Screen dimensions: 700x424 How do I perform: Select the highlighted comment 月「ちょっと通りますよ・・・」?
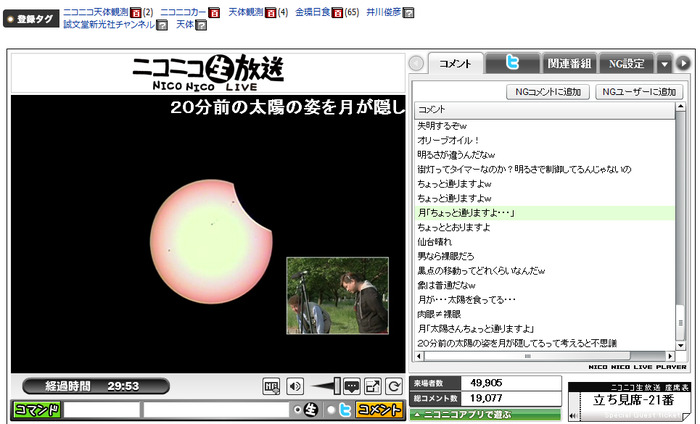click(x=545, y=213)
